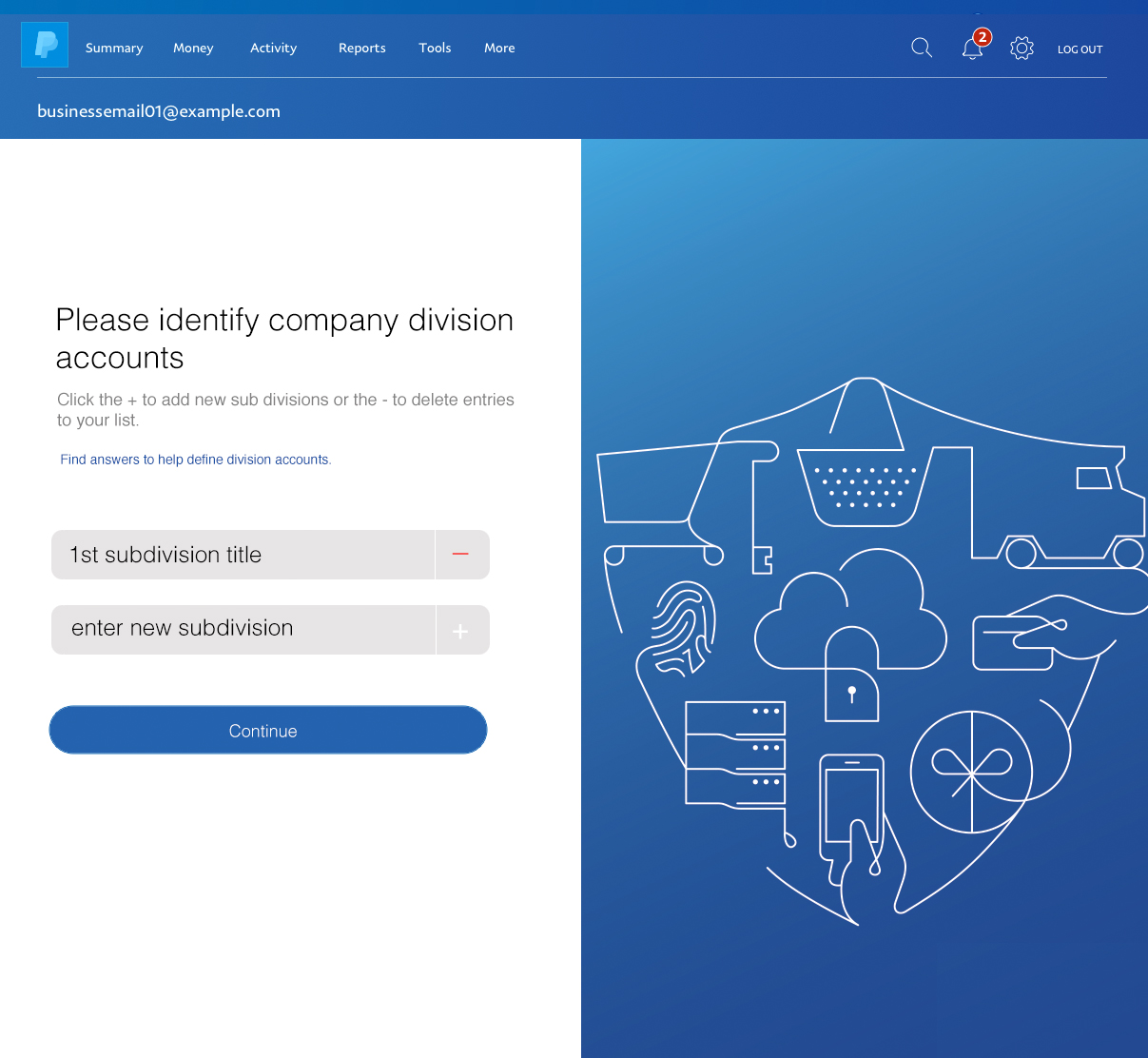Viewport: 1148px width, 1058px height.
Task: Click the company division accounts heading
Action: coord(284,339)
